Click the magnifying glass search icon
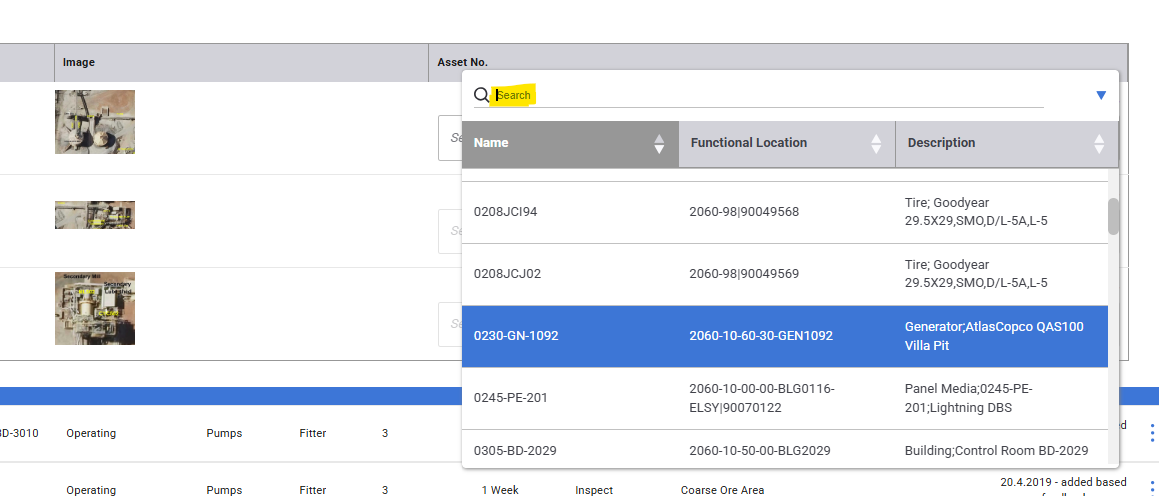Image resolution: width=1159 pixels, height=496 pixels. click(x=481, y=95)
